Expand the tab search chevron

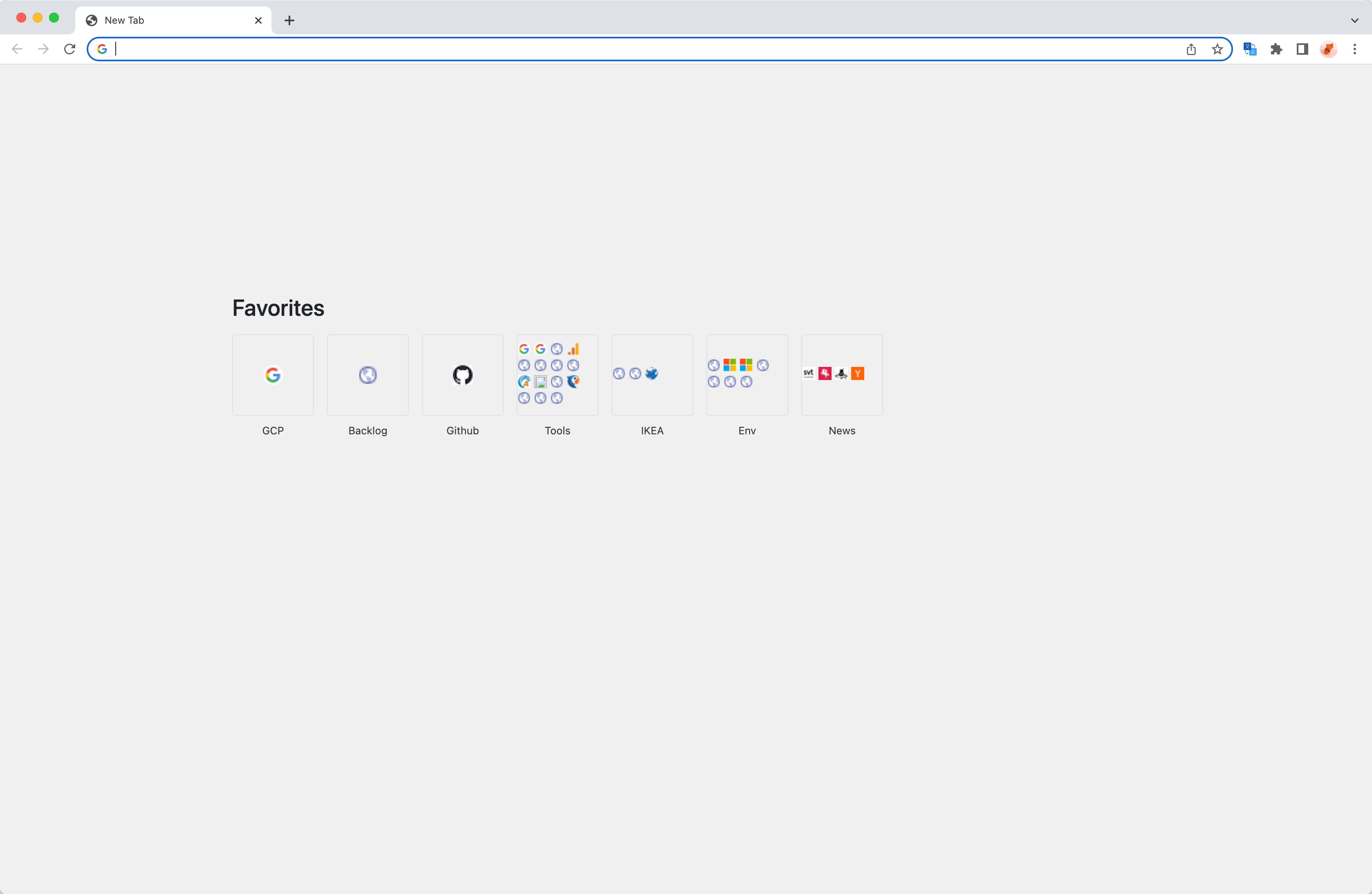[1355, 20]
